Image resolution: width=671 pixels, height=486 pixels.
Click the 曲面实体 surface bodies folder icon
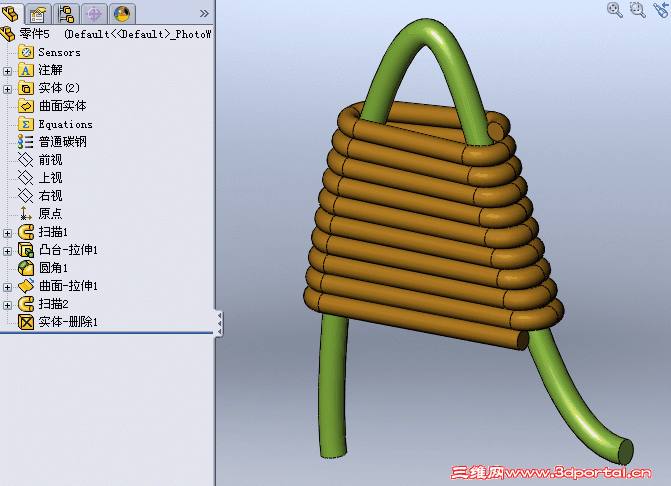pyautogui.click(x=26, y=106)
